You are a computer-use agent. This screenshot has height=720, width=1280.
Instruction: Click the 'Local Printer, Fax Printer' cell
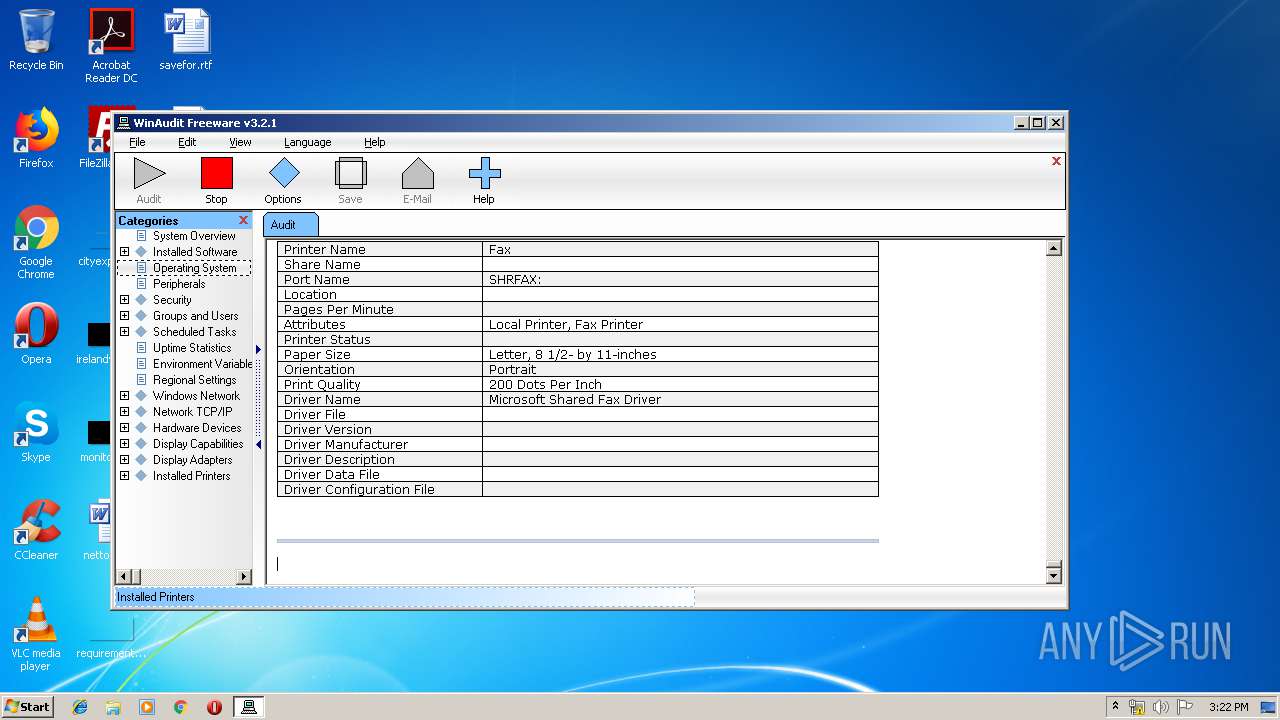coord(680,324)
